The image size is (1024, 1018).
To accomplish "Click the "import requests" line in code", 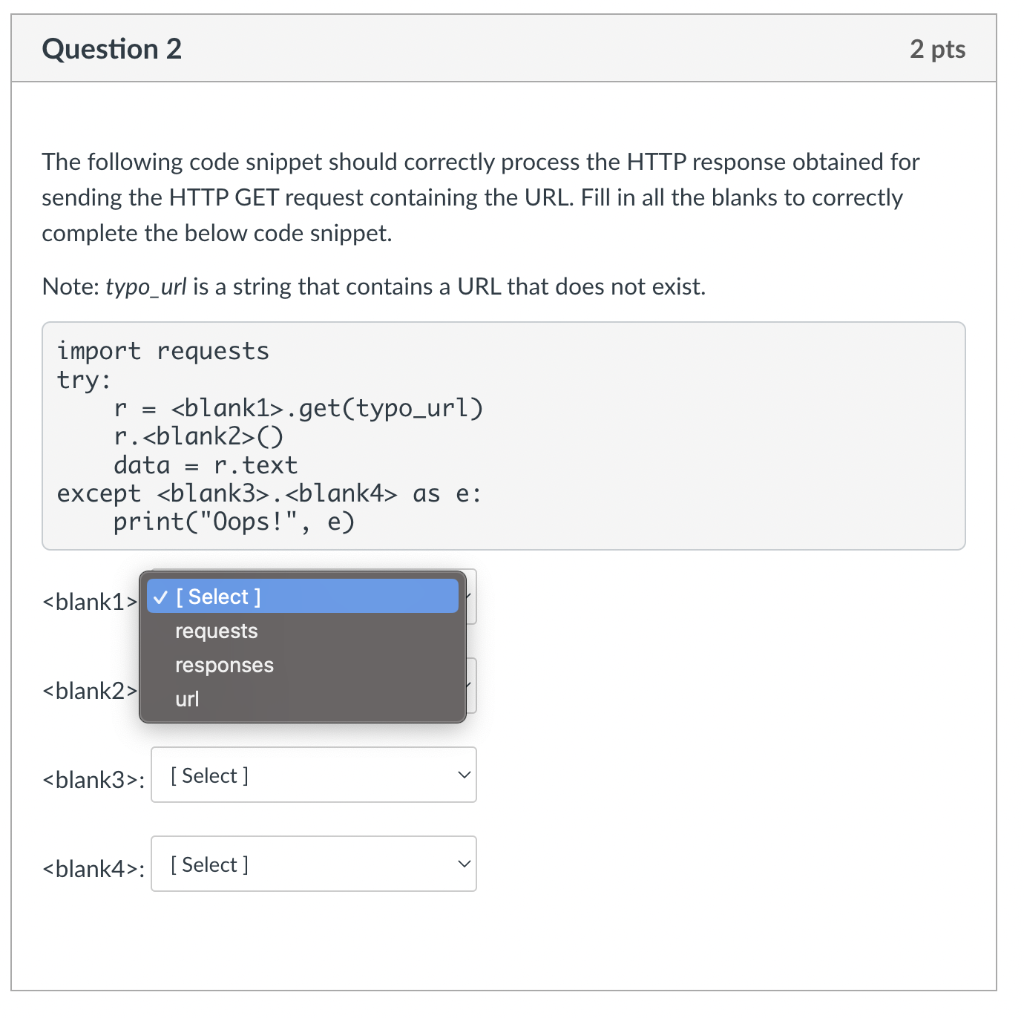I will tap(163, 351).
